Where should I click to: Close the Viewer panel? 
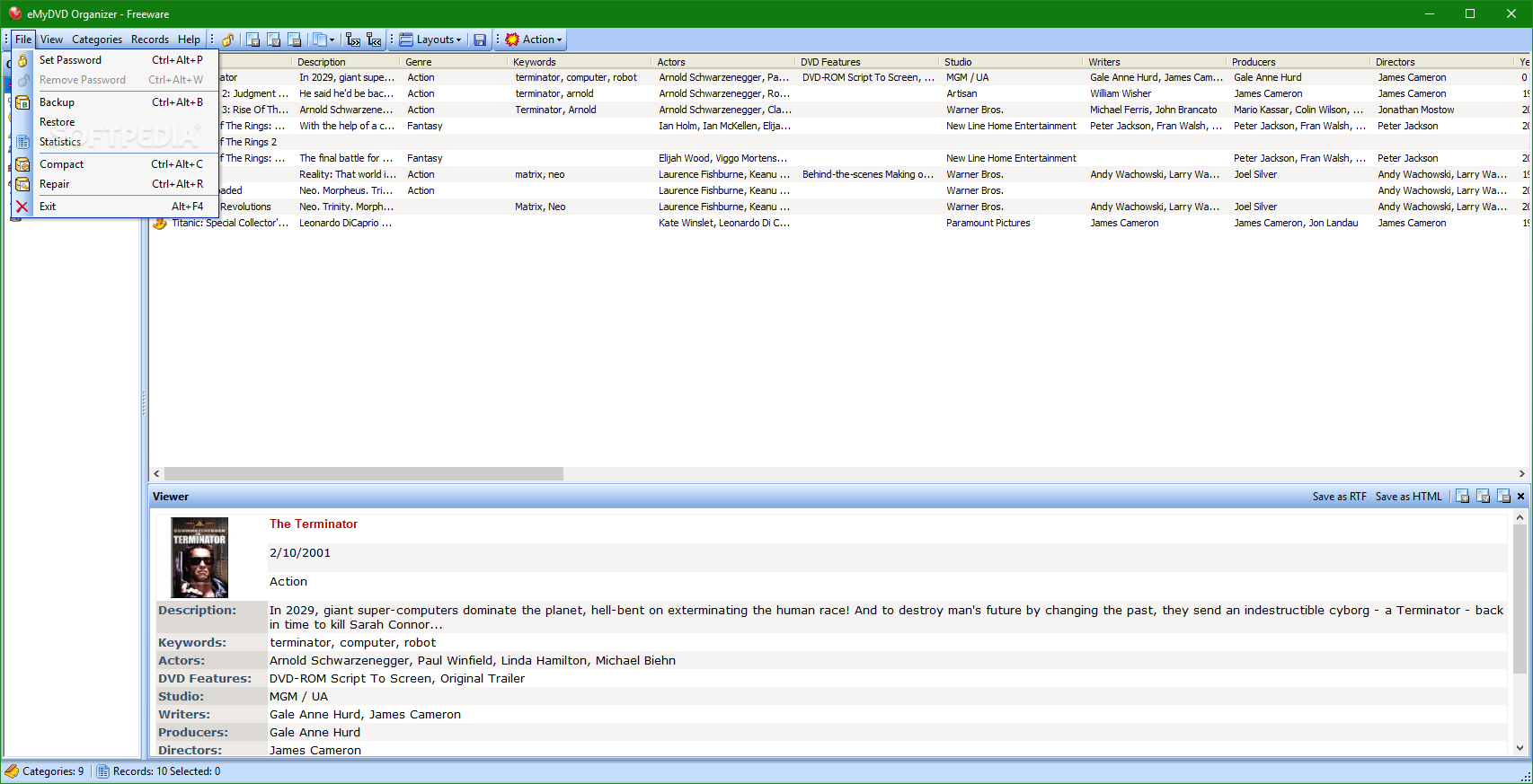(1520, 497)
